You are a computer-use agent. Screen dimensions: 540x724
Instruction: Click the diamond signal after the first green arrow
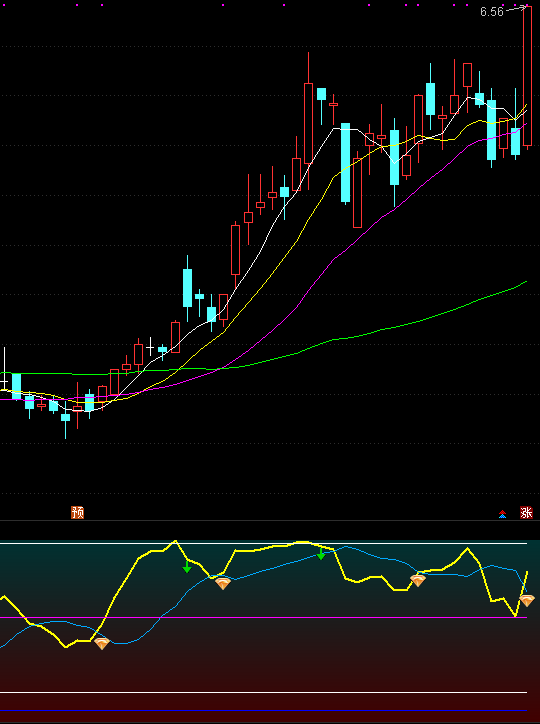point(223,584)
